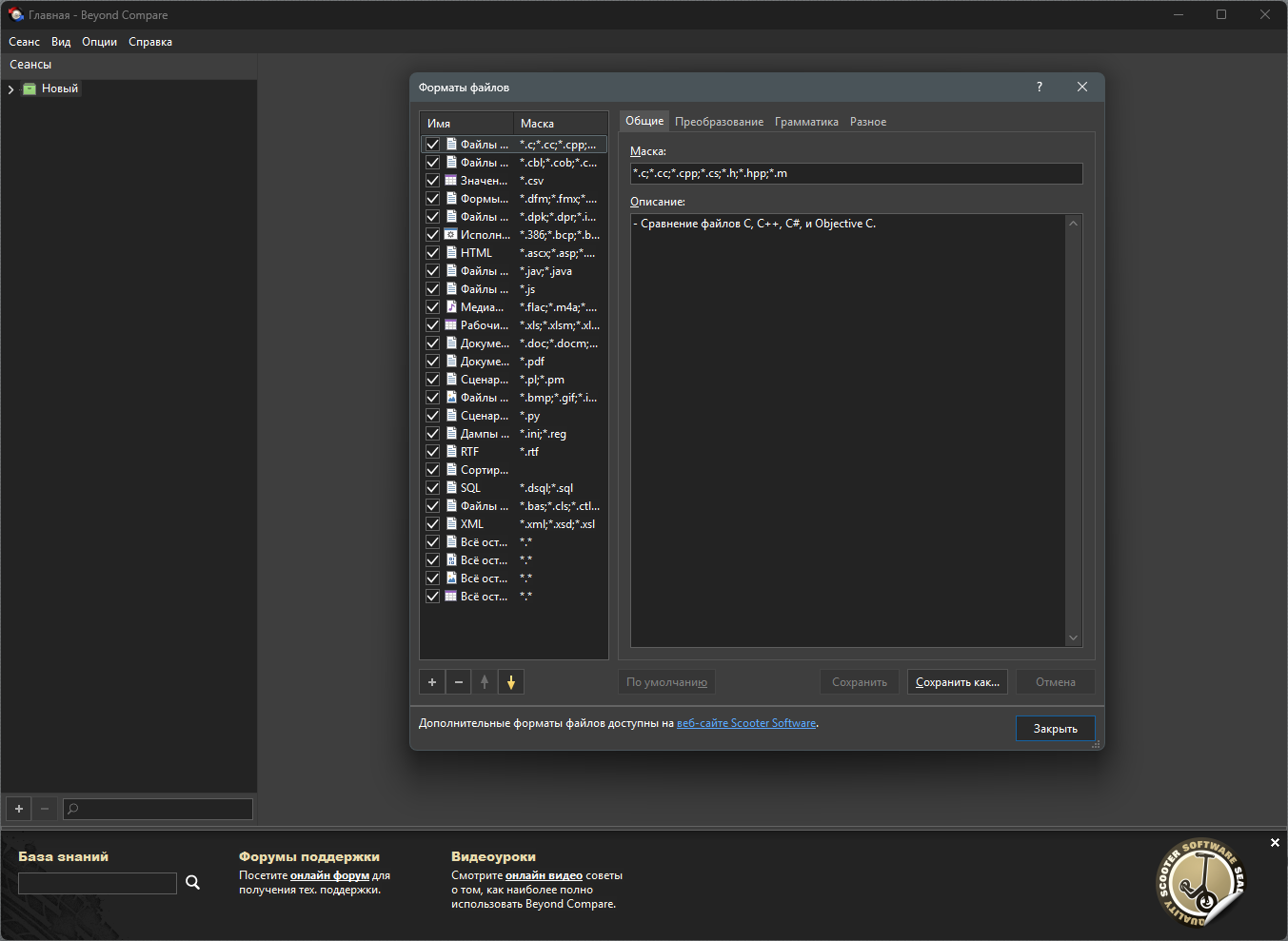Click the Сохранить как... button
Viewport: 1288px width, 941px height.
click(x=958, y=682)
